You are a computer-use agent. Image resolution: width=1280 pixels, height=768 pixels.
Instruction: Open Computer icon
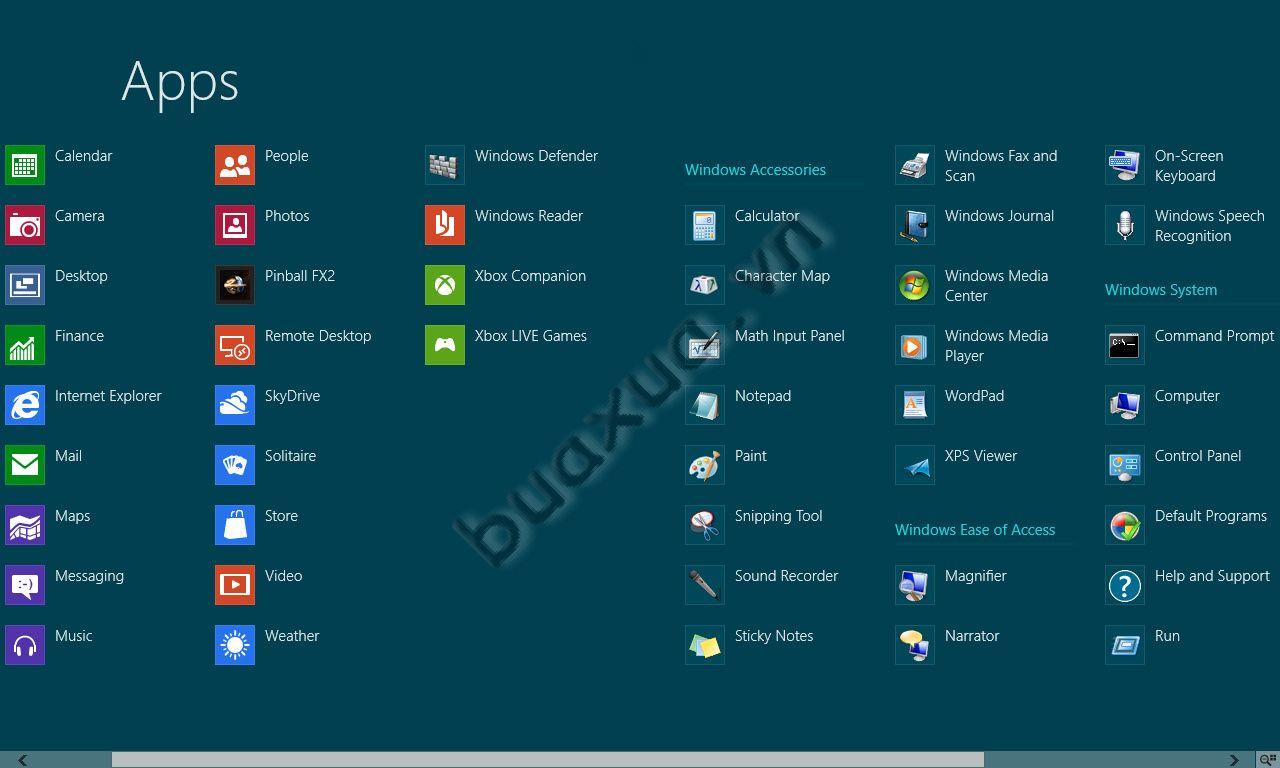click(1125, 405)
